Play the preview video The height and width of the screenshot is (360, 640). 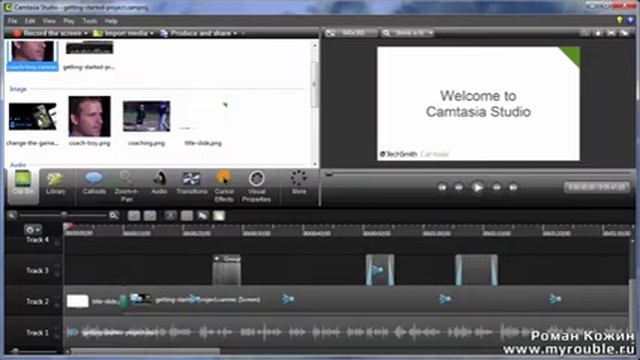477,187
